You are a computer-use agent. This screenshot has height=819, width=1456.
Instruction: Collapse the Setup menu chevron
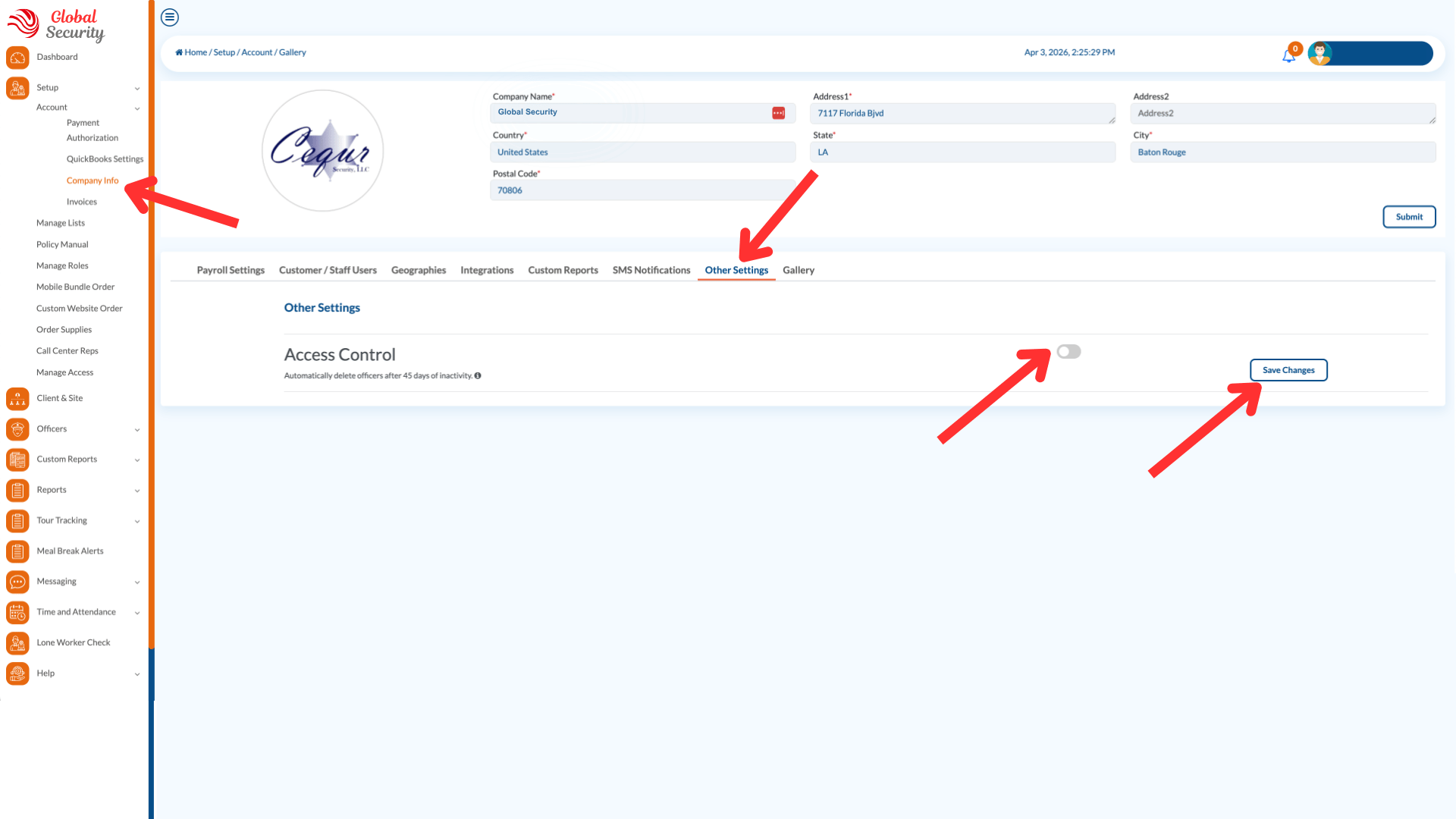[137, 88]
